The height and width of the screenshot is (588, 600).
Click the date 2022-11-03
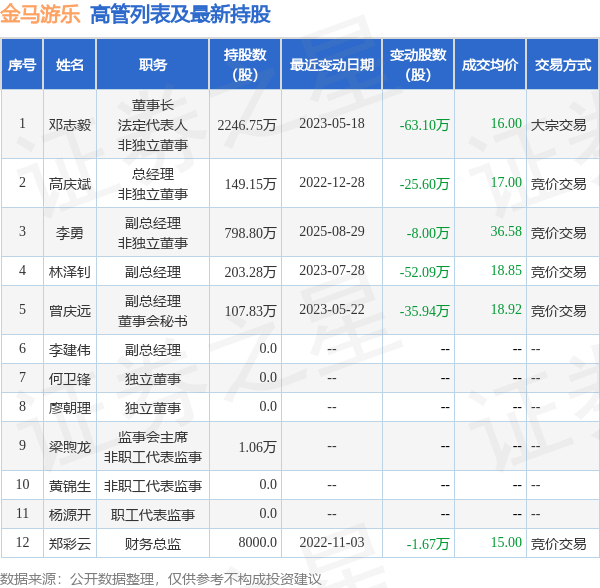coord(332,542)
